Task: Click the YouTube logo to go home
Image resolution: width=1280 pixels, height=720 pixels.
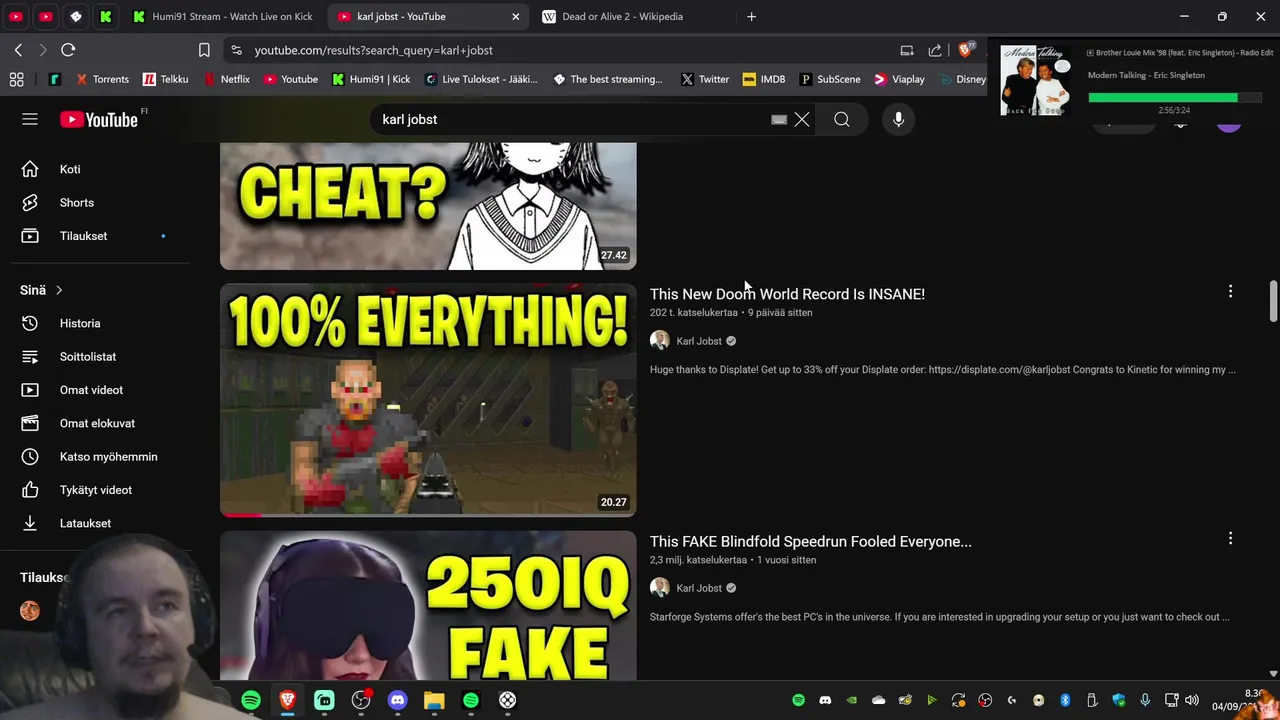Action: click(x=99, y=119)
